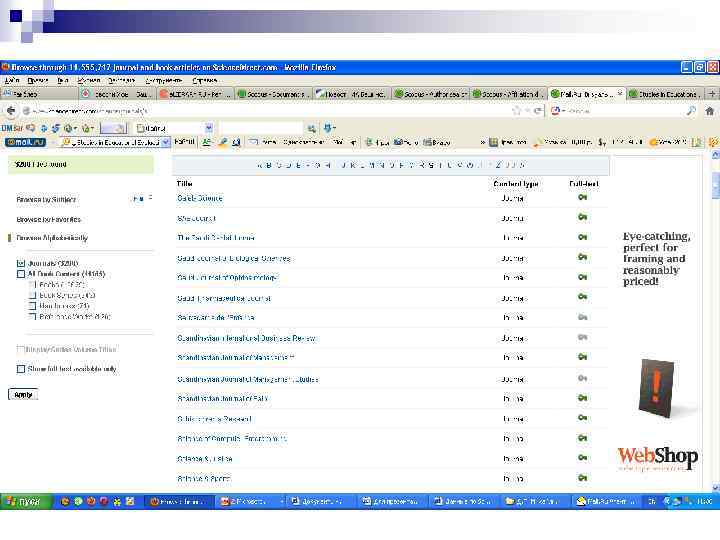
Task: Check the Books checkbox
Action: 32,285
